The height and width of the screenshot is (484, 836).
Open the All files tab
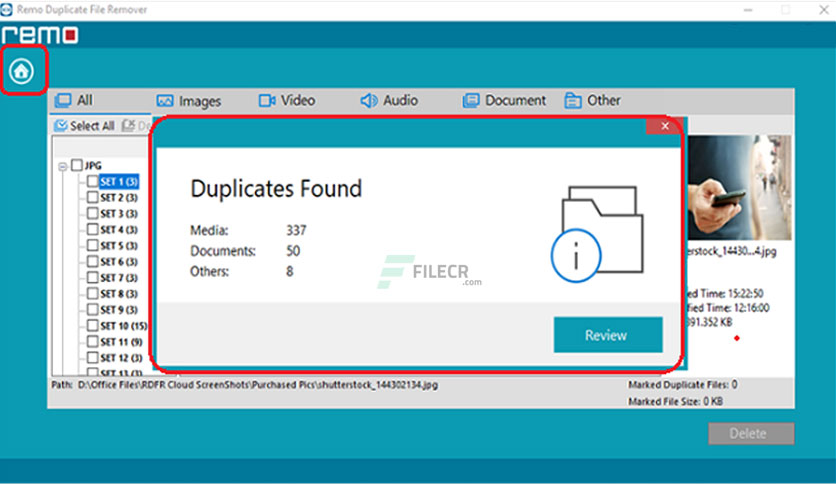[74, 100]
